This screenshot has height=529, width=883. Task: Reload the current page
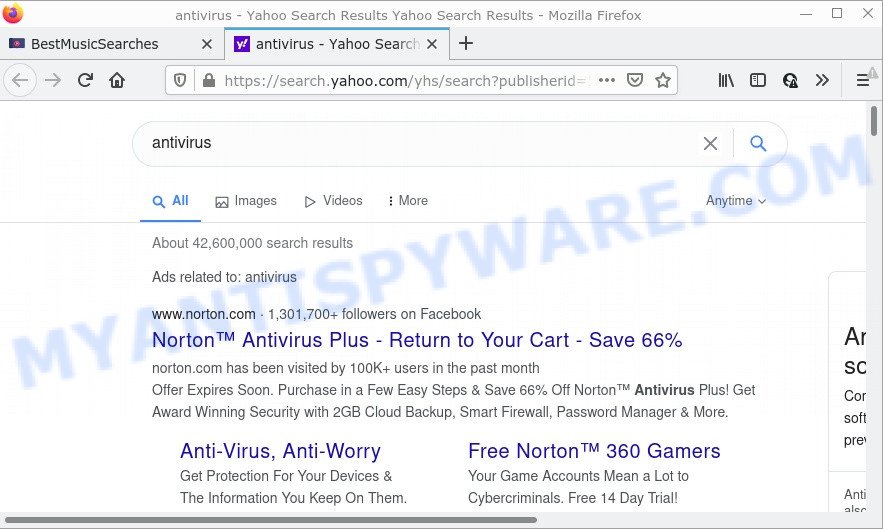coord(85,81)
